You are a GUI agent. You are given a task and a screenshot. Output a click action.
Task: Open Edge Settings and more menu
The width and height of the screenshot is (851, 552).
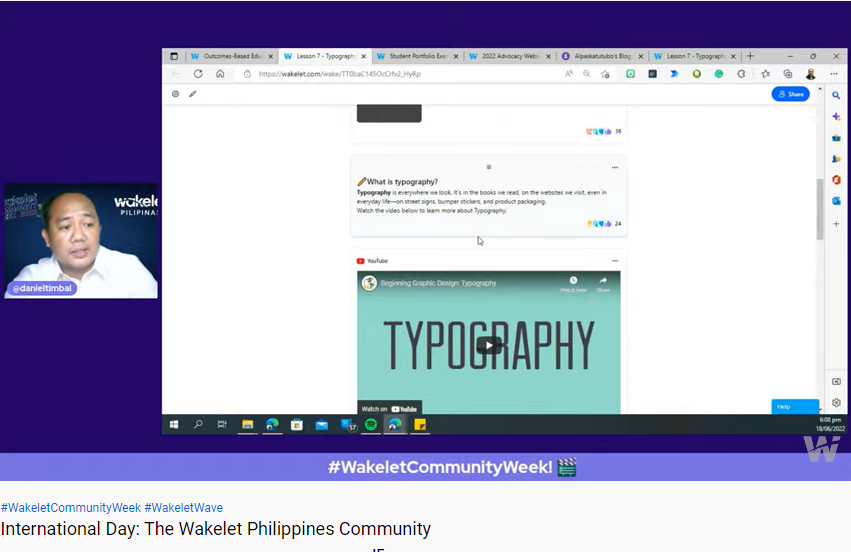[834, 74]
